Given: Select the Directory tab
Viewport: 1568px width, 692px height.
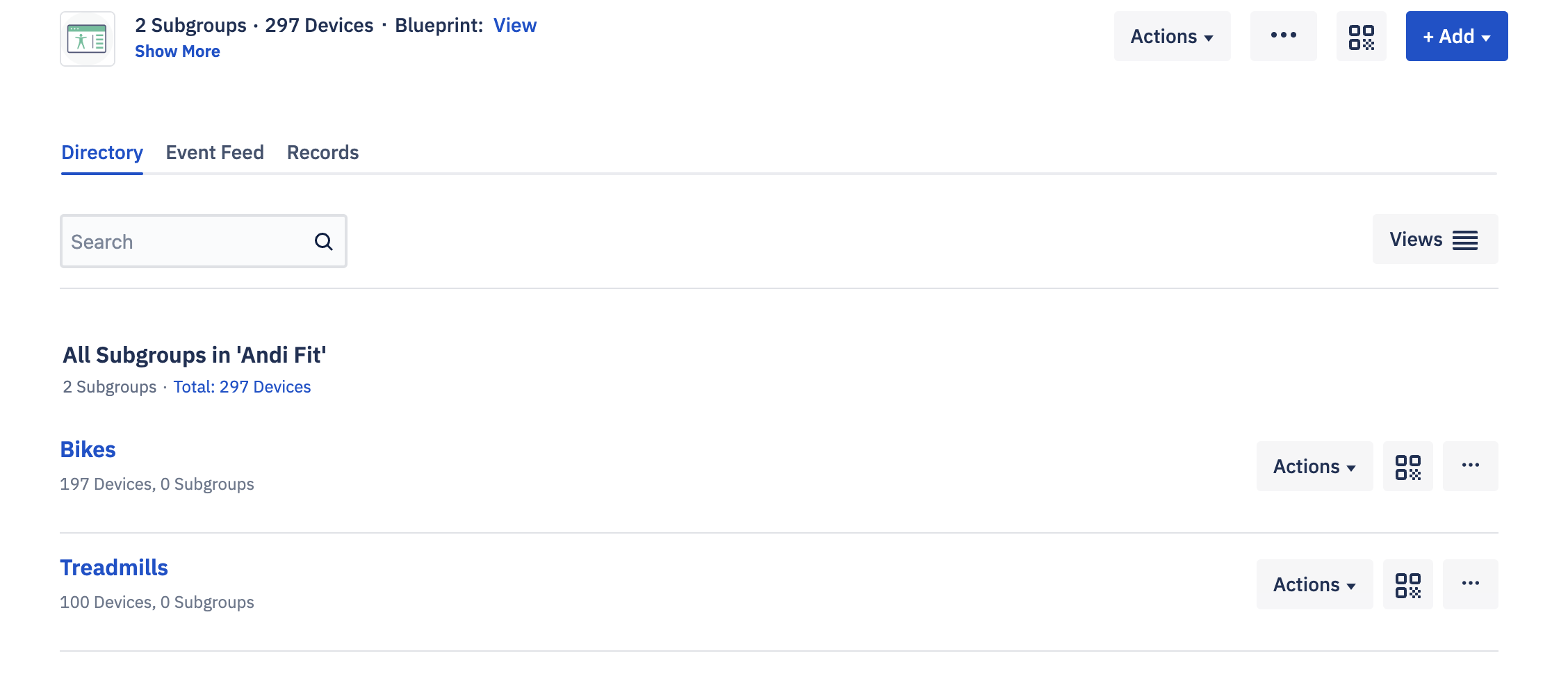Looking at the screenshot, I should 102,152.
